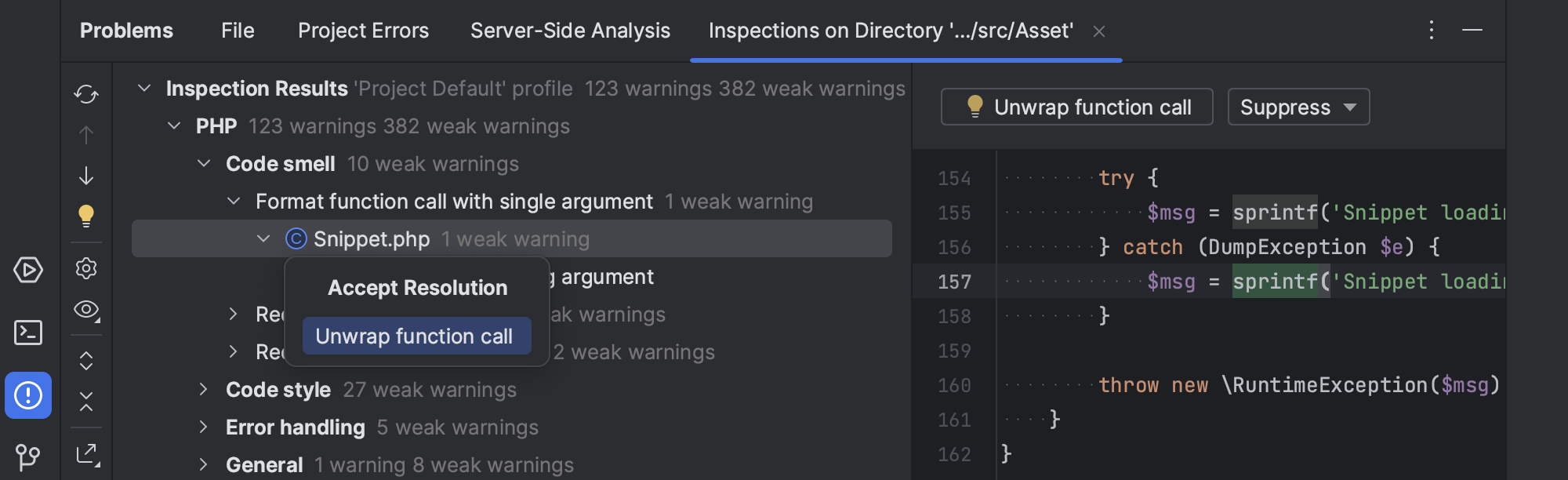The image size is (1568, 480).
Task: Open the version control tool window icon
Action: 28,455
